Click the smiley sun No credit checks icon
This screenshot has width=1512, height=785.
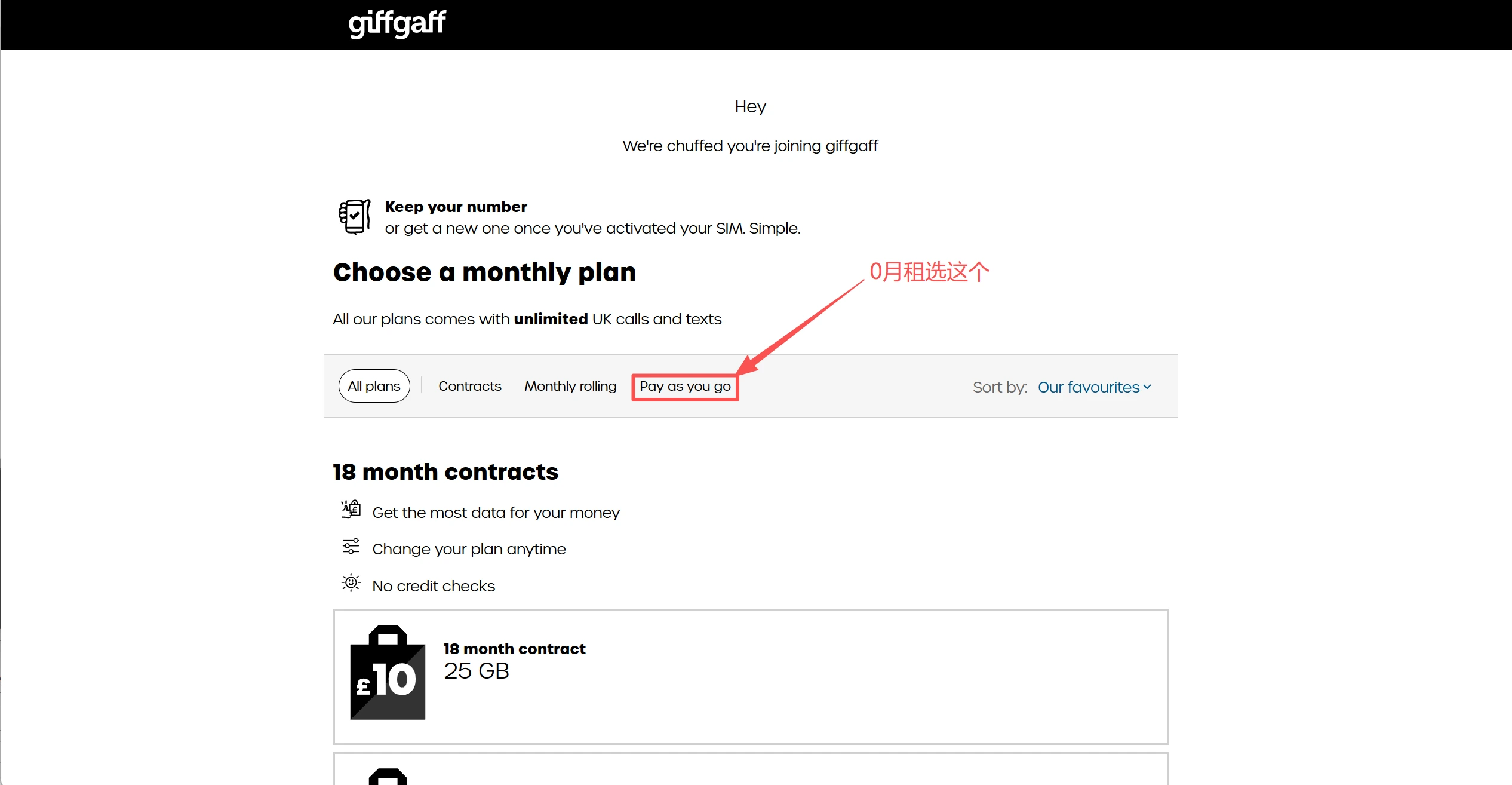click(351, 582)
